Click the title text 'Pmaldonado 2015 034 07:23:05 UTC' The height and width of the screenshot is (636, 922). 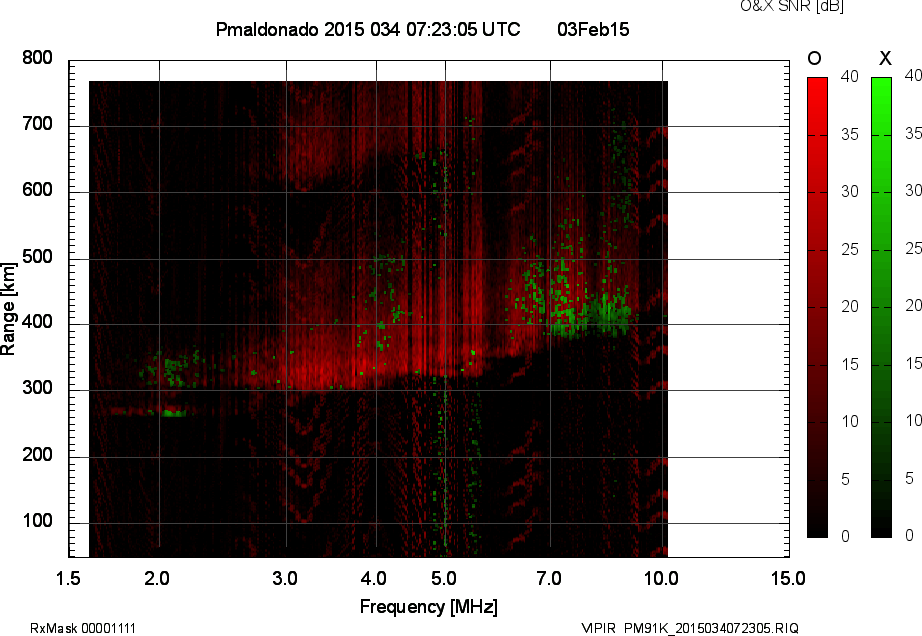point(368,29)
